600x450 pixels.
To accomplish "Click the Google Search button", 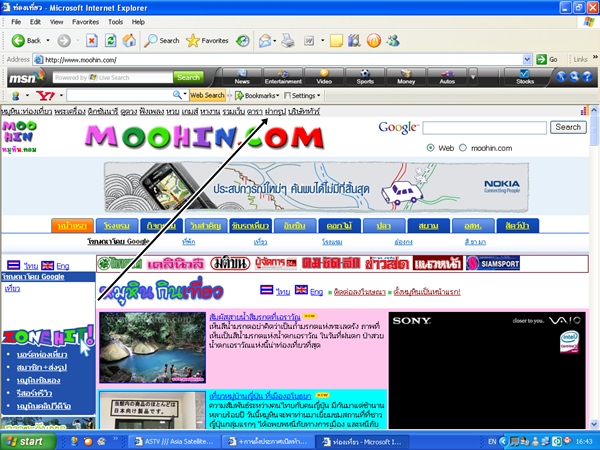I will coord(567,128).
